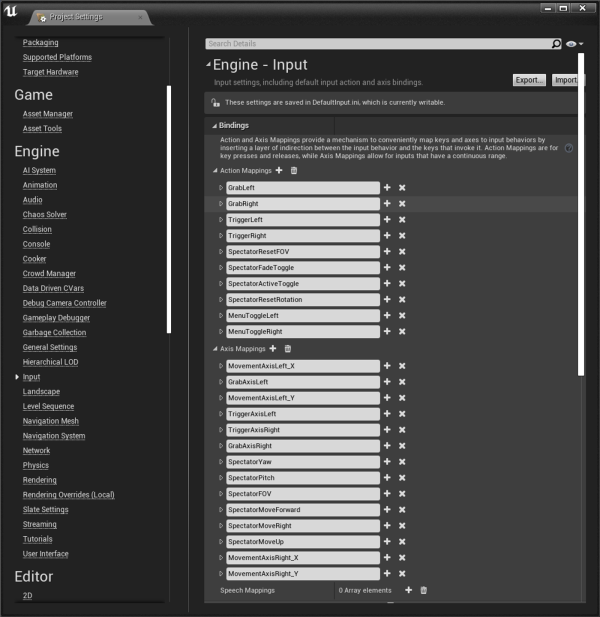Close the Project Settings tab
The height and width of the screenshot is (617, 600).
pos(140,17)
